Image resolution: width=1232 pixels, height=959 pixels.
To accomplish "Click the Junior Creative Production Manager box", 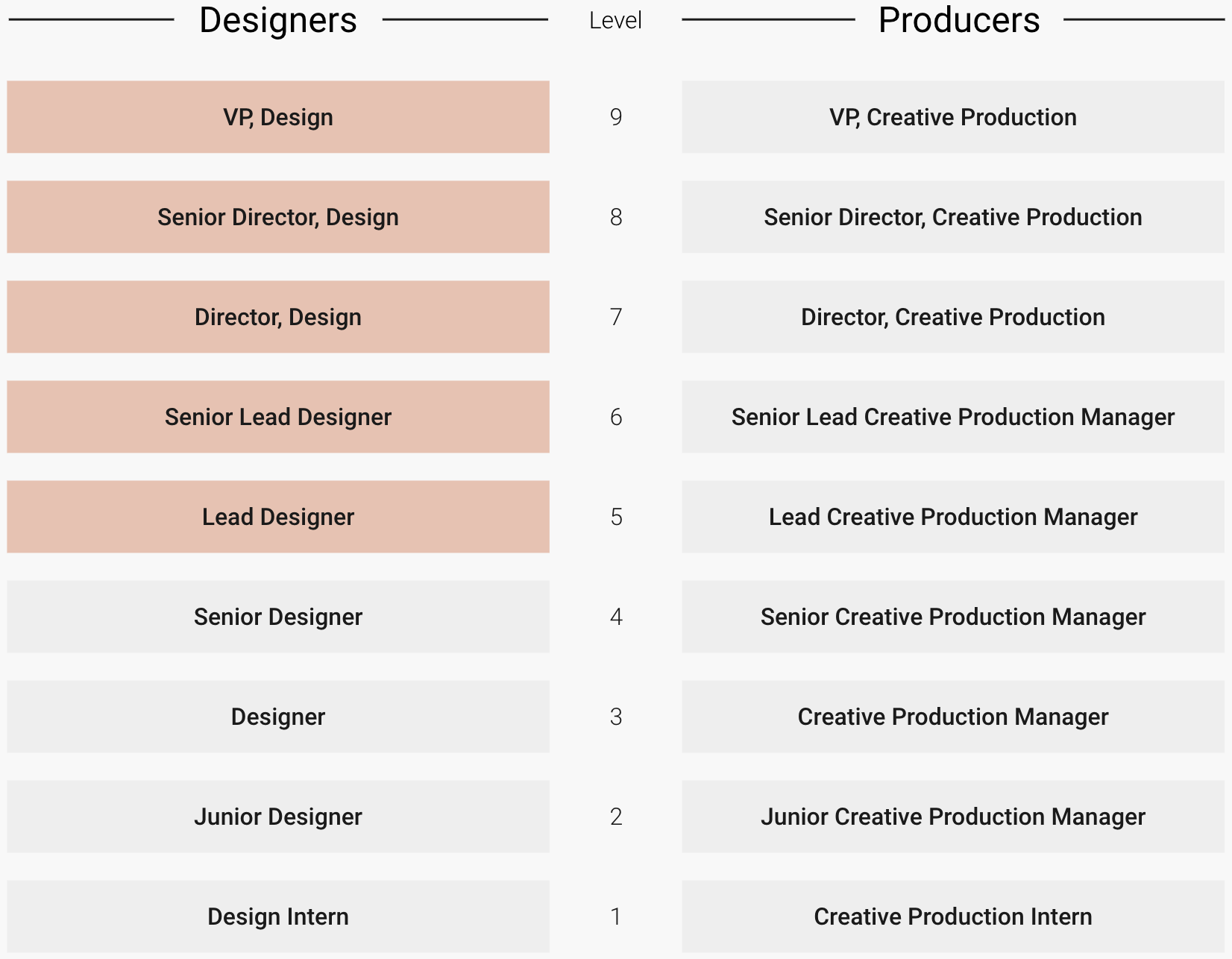I will (x=953, y=817).
